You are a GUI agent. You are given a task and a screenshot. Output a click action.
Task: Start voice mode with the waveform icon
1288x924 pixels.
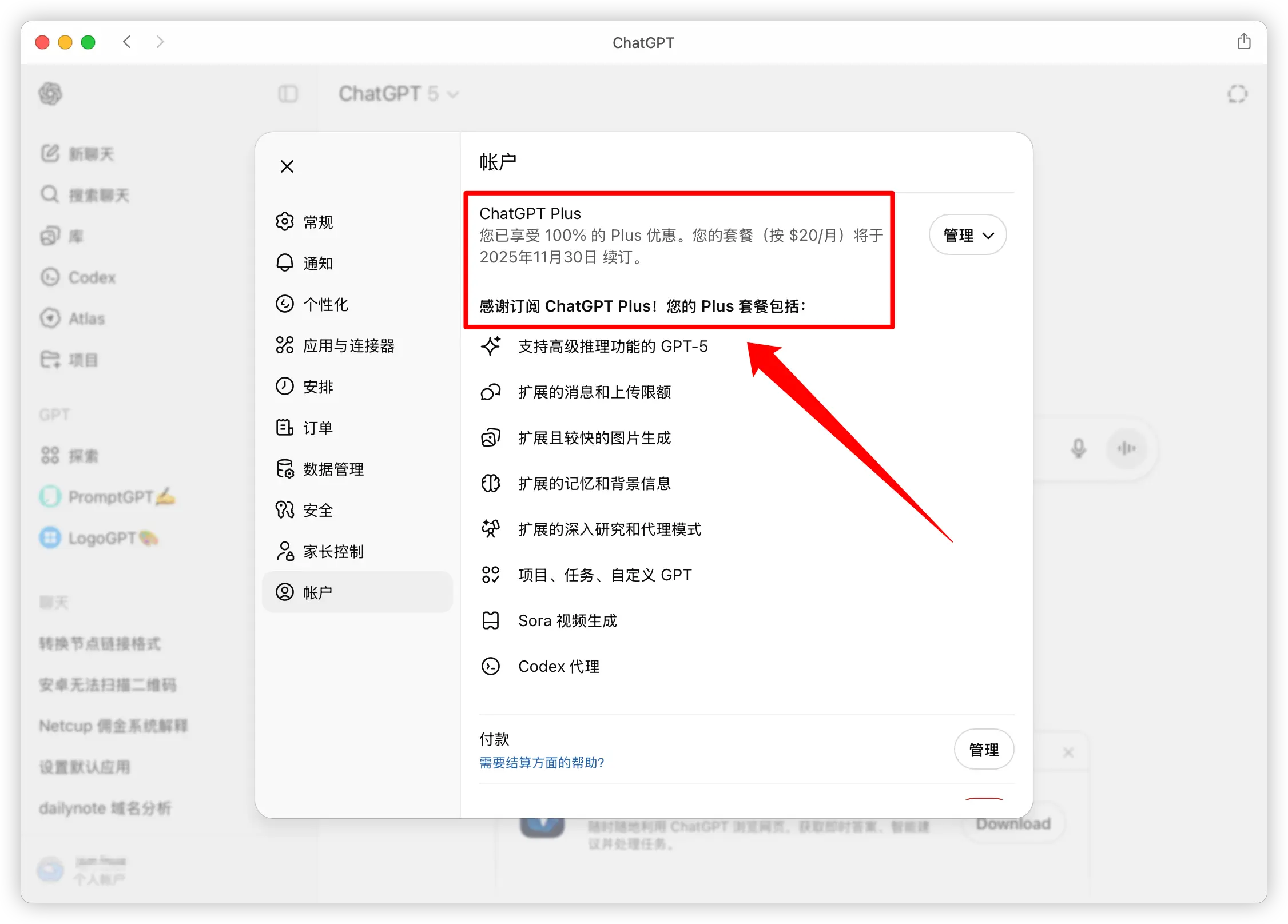click(1126, 448)
